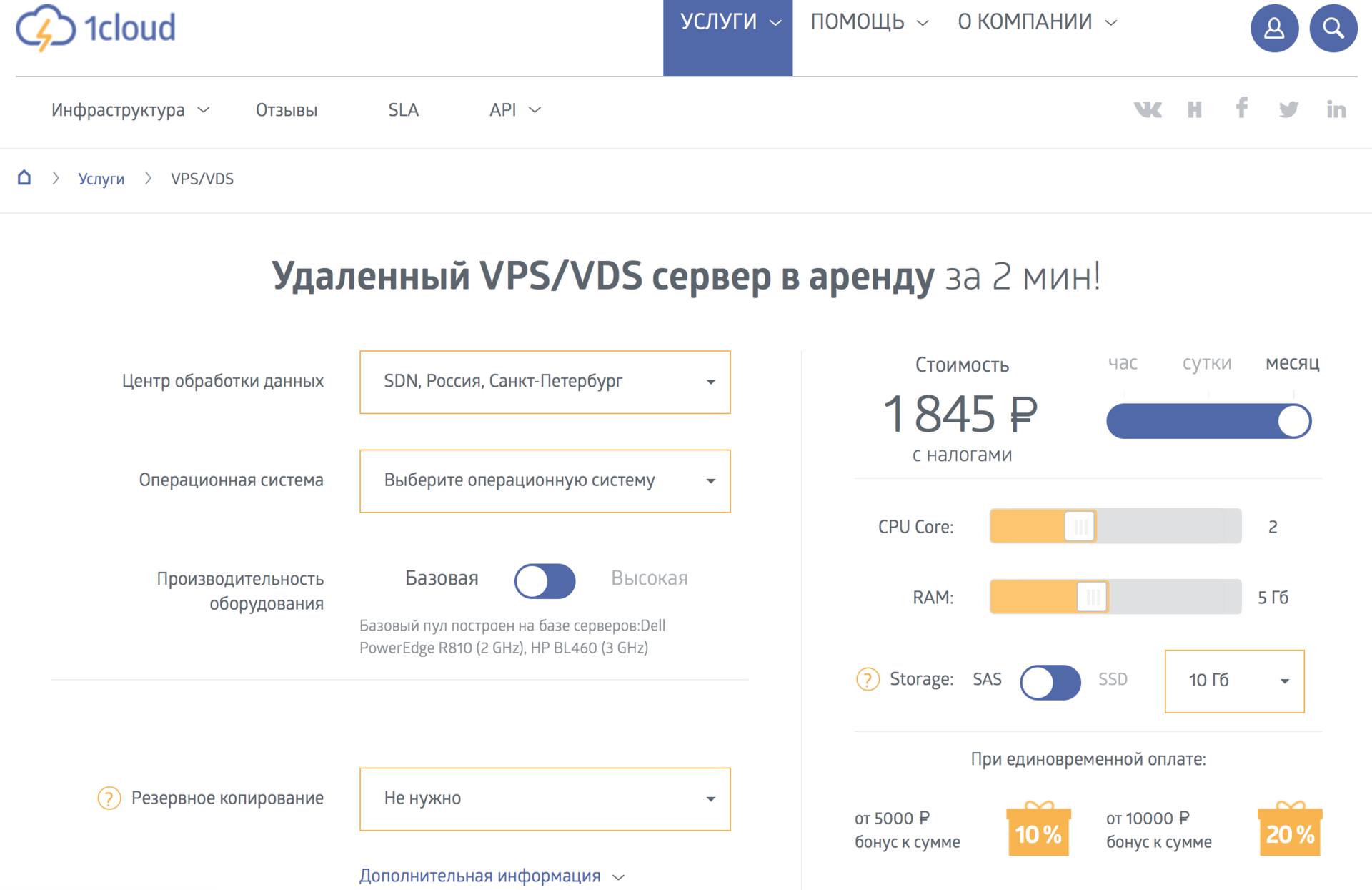Open the search magnifier icon
Image resolution: width=1372 pixels, height=890 pixels.
(1333, 29)
